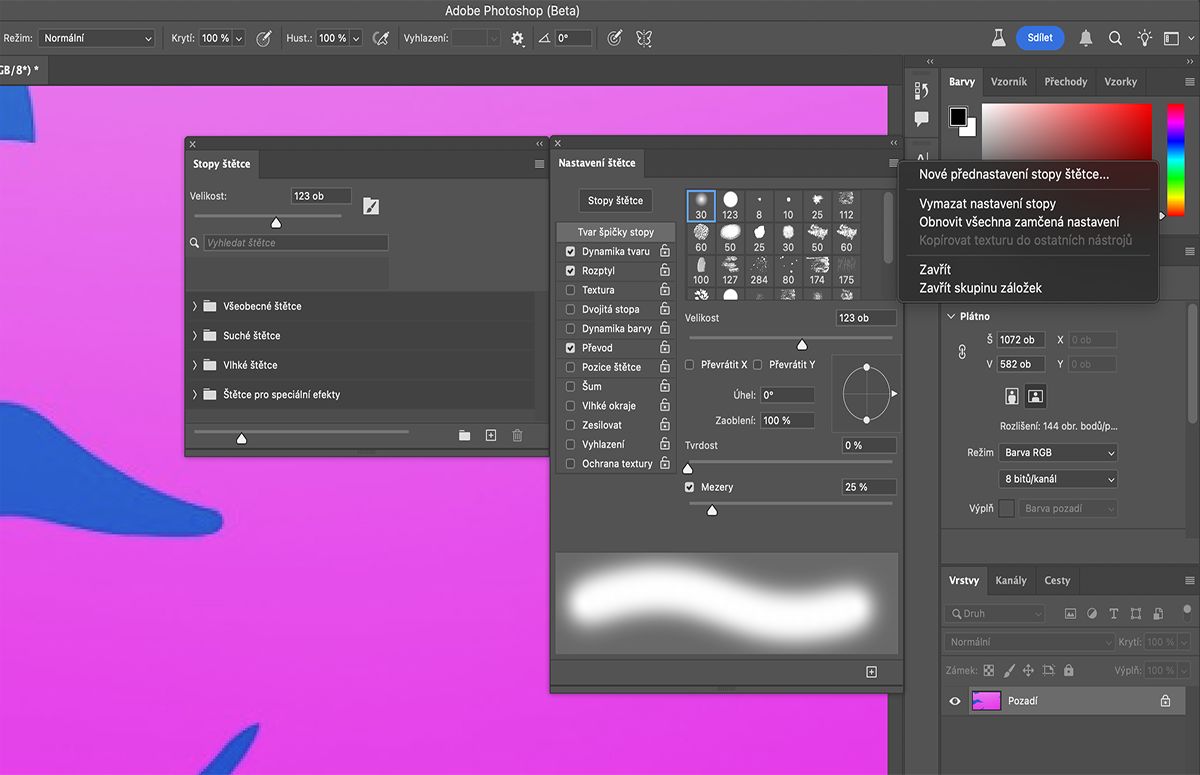Open Barva RGB mode dropdown
Screen dimensions: 1200x775
click(x=1058, y=453)
